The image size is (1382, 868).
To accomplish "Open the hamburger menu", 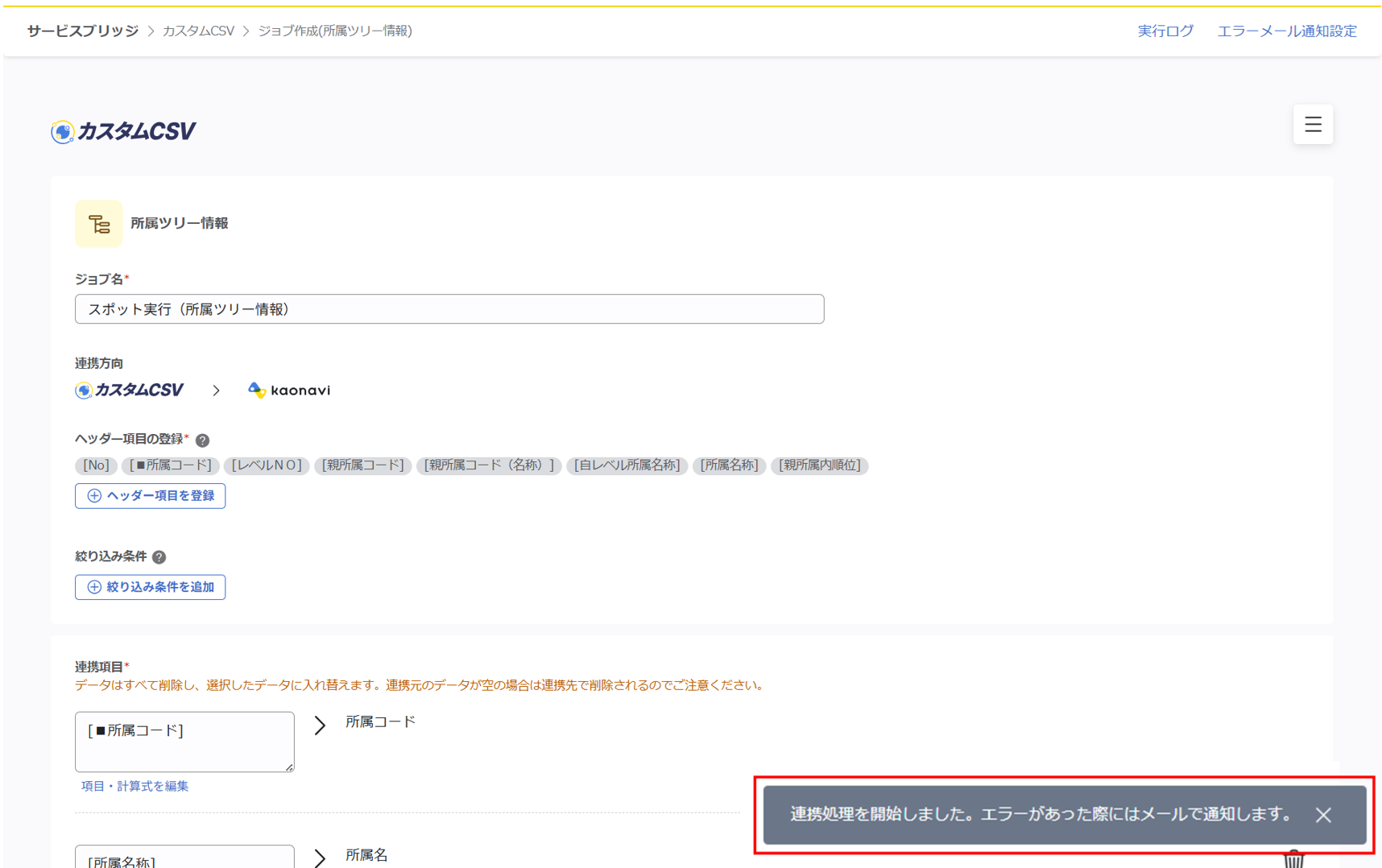I will [x=1313, y=125].
